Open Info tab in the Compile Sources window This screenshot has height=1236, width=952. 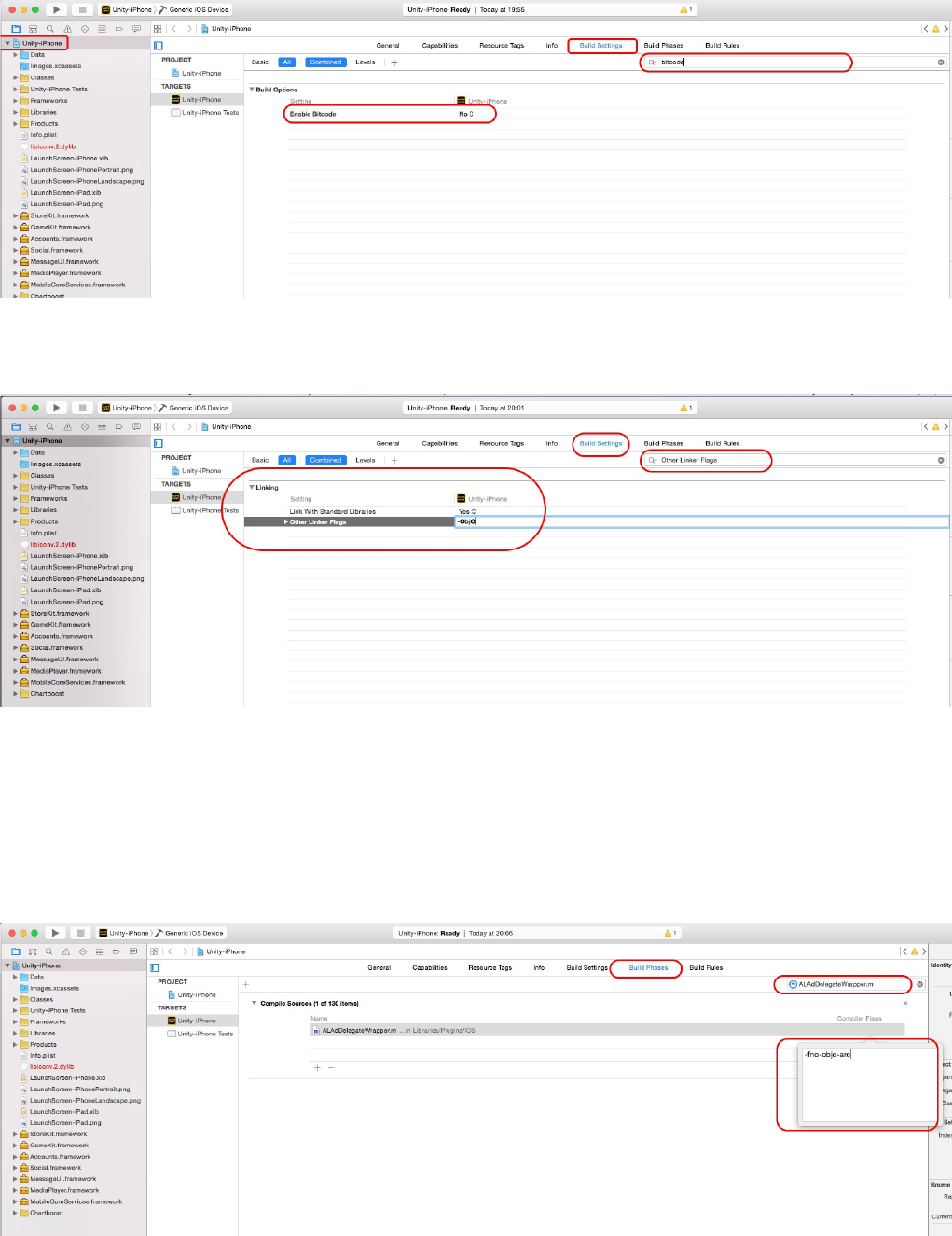pyautogui.click(x=539, y=968)
